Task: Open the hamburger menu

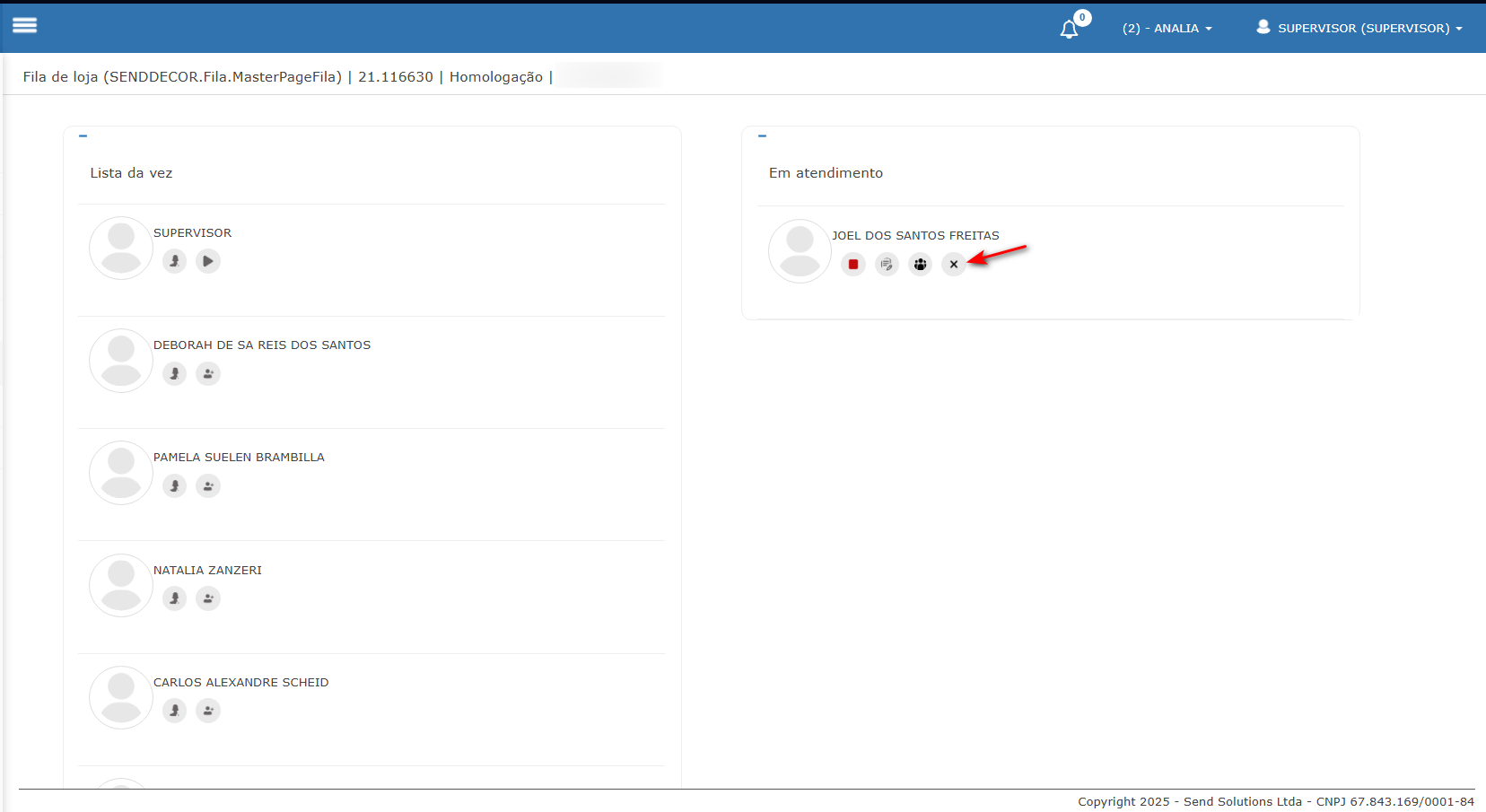Action: 25,25
